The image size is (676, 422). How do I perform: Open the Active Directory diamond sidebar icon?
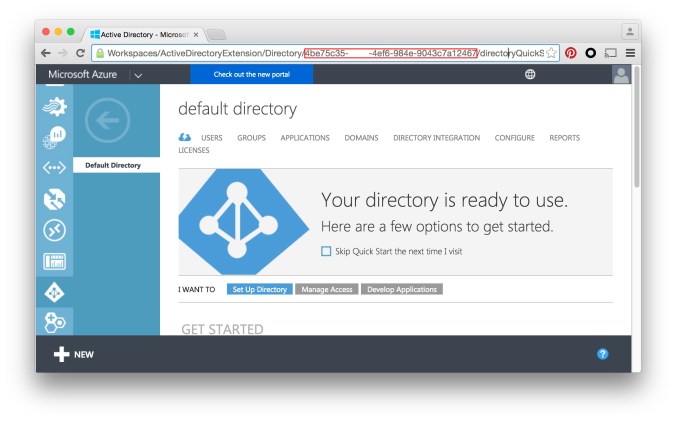[x=55, y=292]
